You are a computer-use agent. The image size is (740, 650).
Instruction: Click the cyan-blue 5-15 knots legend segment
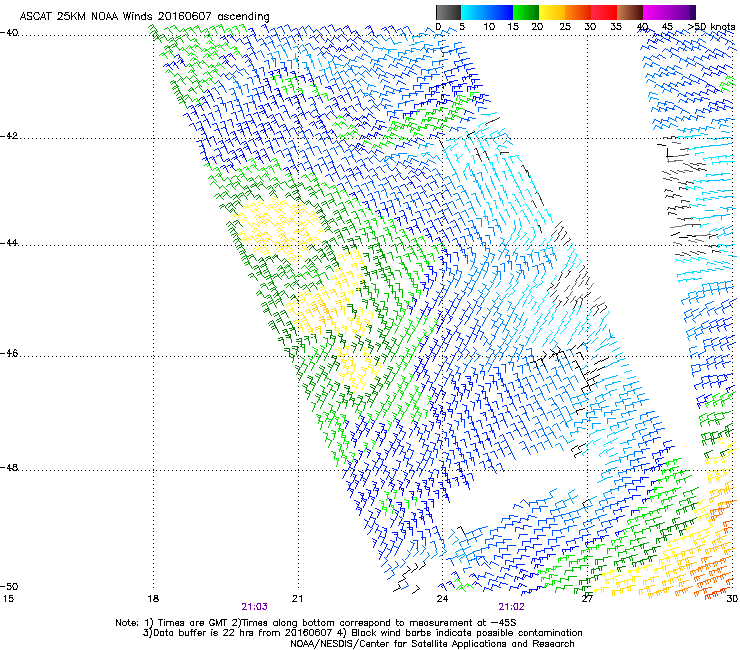point(487,12)
